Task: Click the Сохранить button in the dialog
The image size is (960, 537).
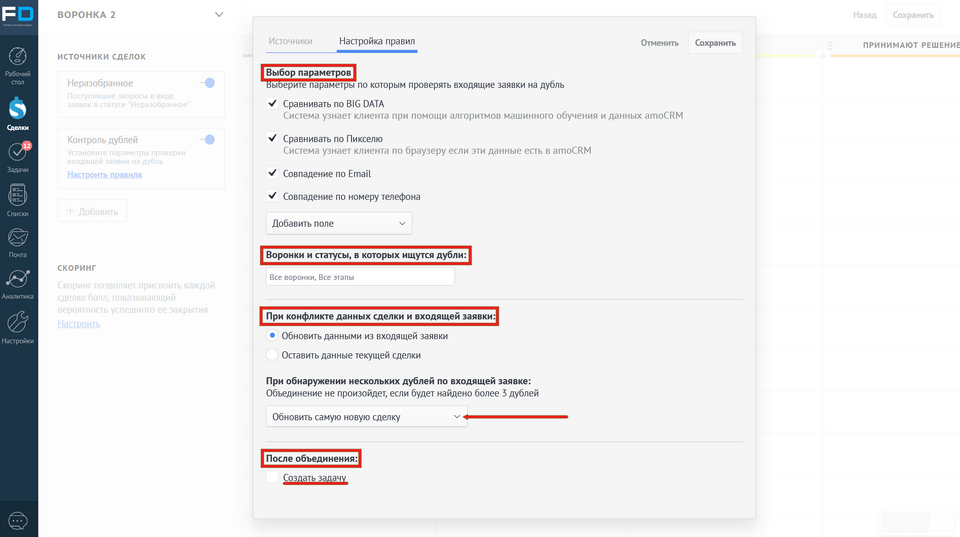Action: 715,43
